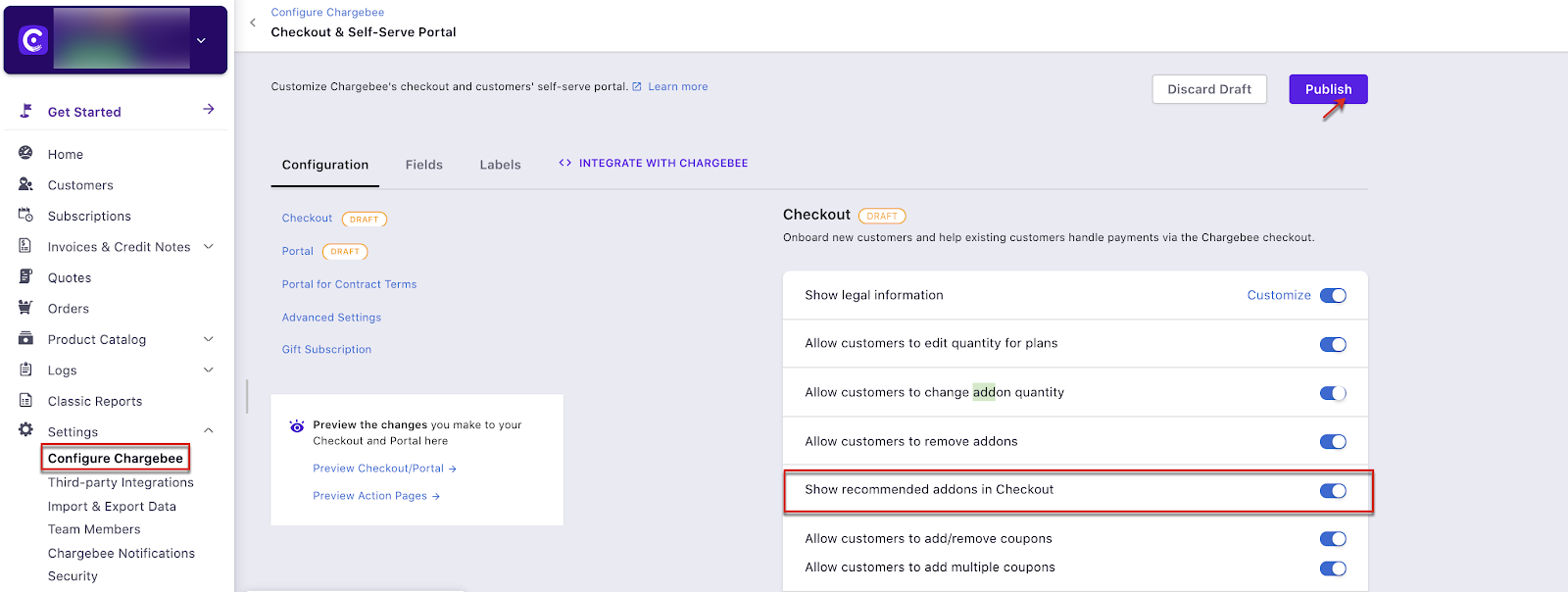Viewport: 1568px width, 592px height.
Task: Click the Publish button
Action: point(1328,89)
